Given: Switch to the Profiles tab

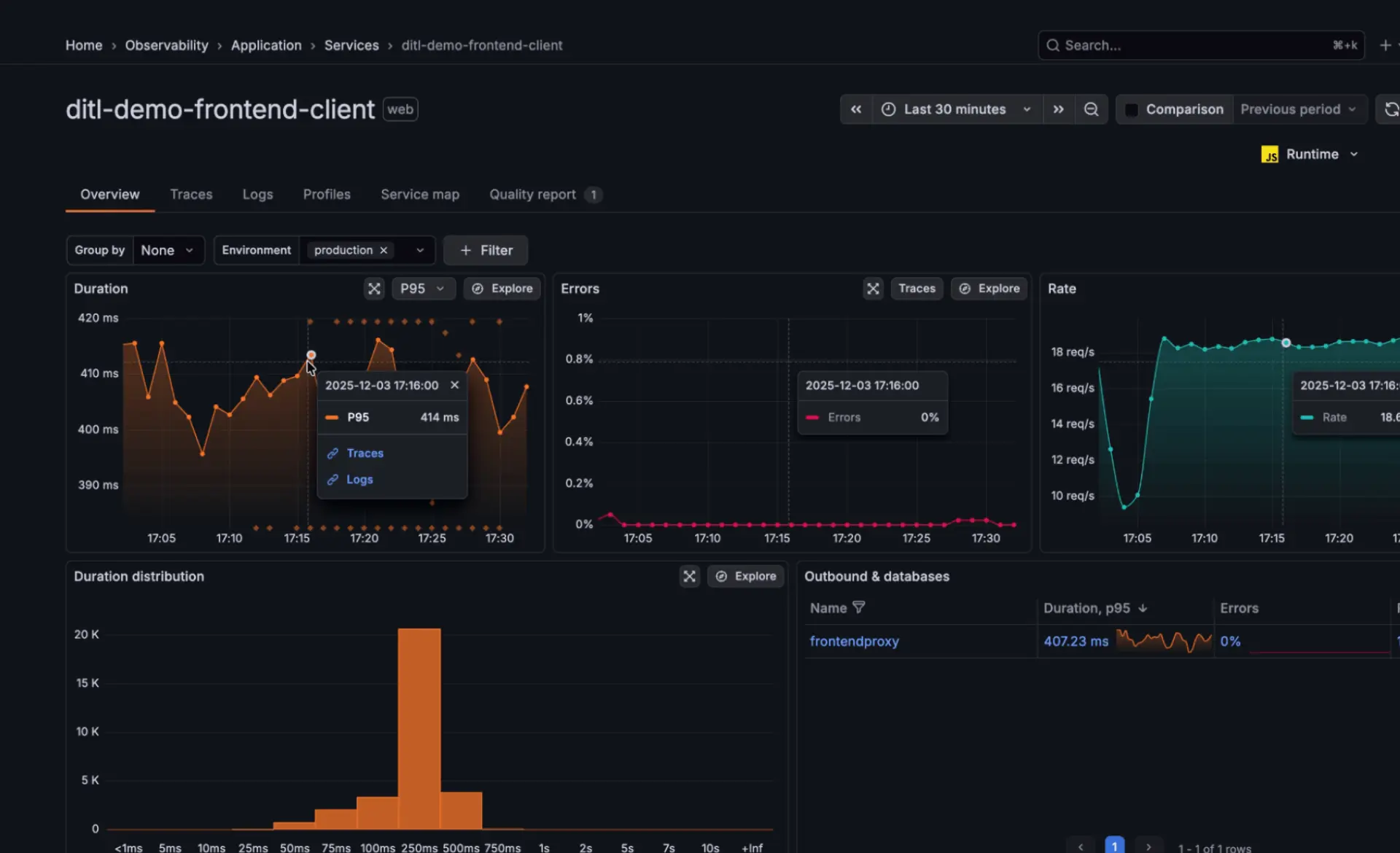Looking at the screenshot, I should tap(327, 195).
